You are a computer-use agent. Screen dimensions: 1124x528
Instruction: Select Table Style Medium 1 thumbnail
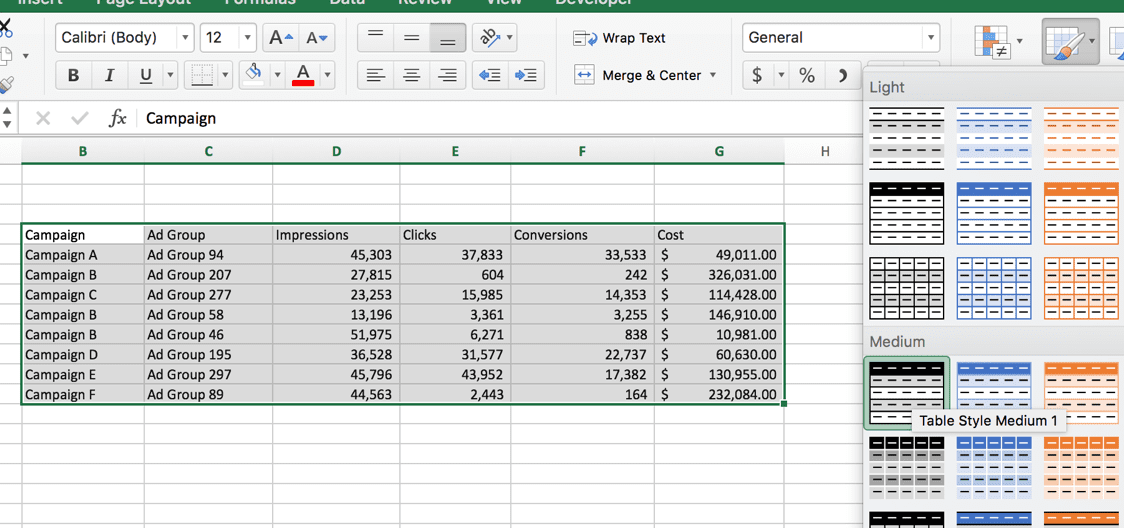tap(907, 393)
